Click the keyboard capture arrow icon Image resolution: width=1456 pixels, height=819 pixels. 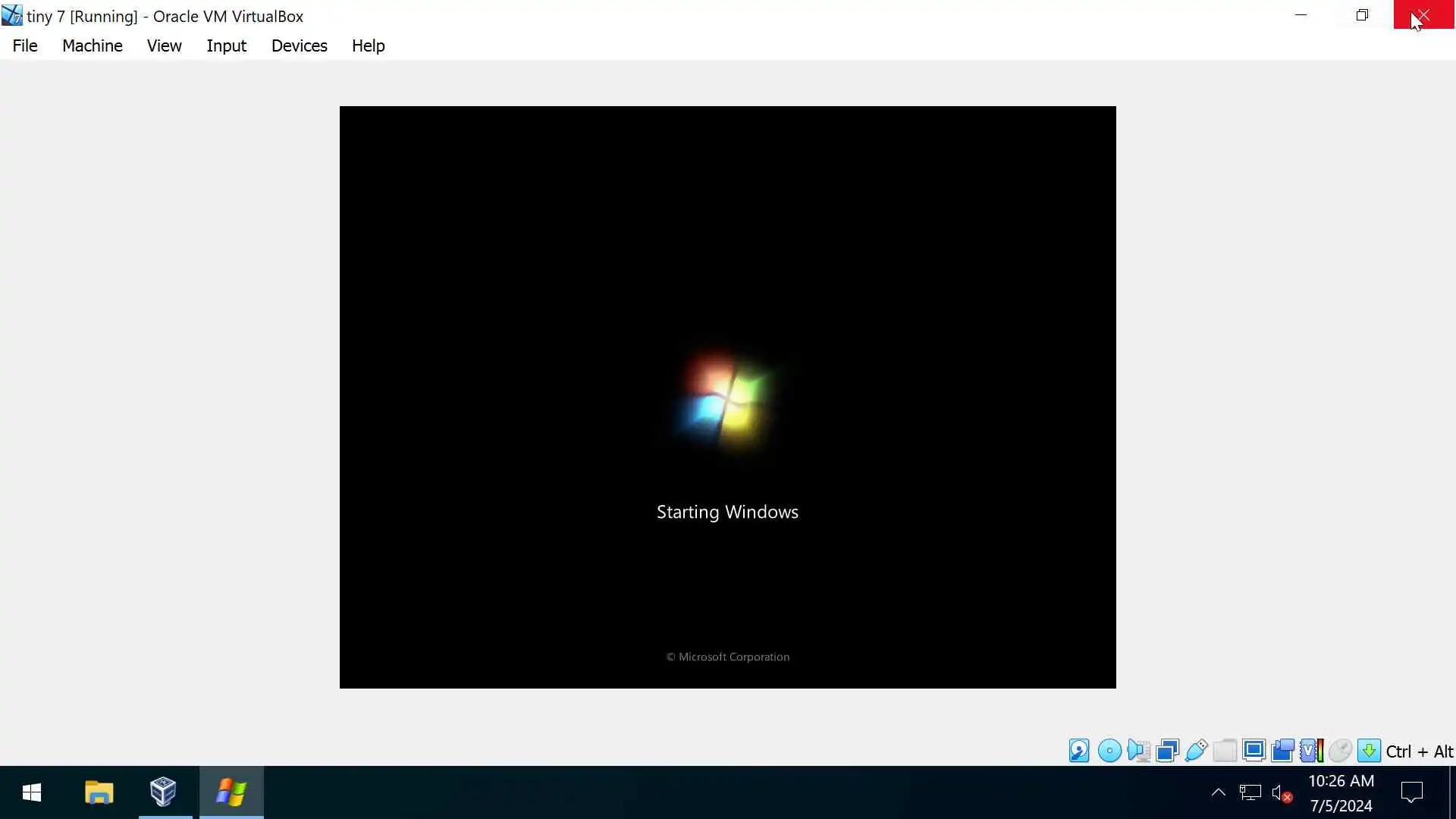point(1369,751)
